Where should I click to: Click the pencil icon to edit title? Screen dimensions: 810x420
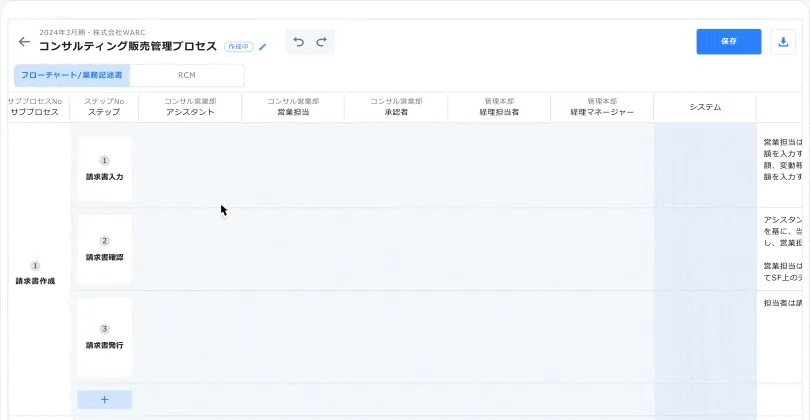(x=263, y=46)
